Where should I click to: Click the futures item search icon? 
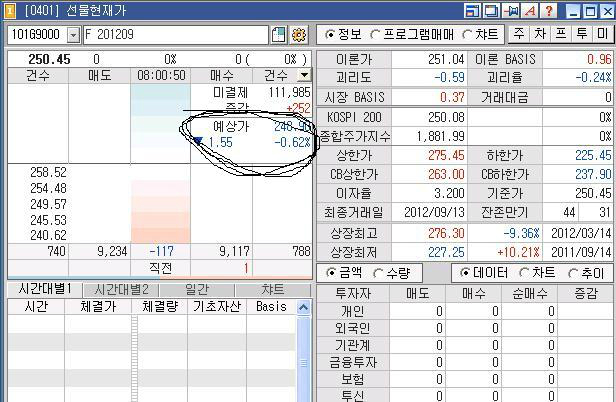pos(279,34)
